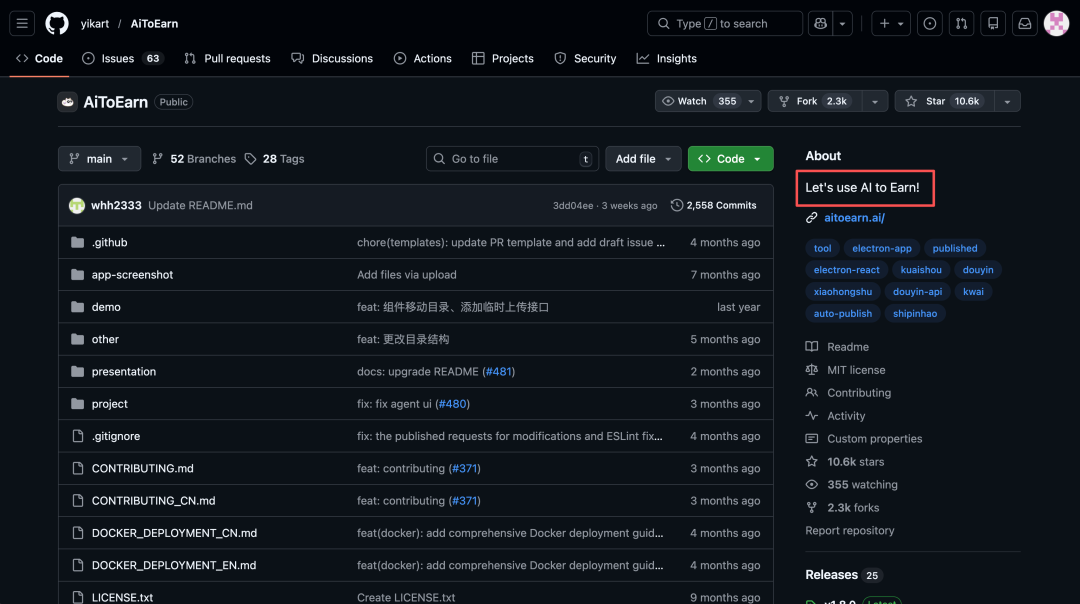
Task: Open the presentation folder
Action: (x=124, y=372)
